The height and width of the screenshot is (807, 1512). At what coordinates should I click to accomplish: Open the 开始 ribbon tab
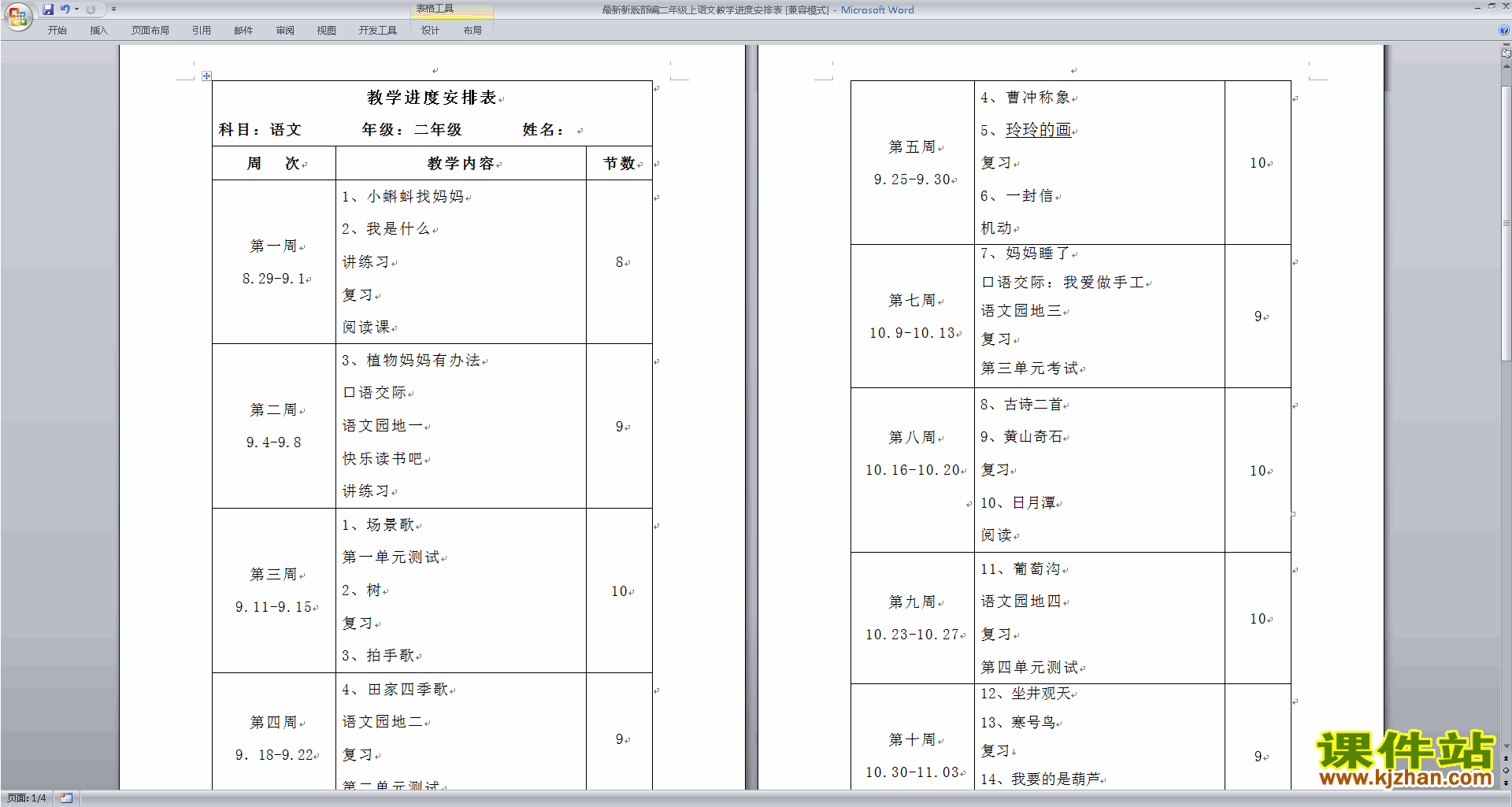pyautogui.click(x=57, y=31)
